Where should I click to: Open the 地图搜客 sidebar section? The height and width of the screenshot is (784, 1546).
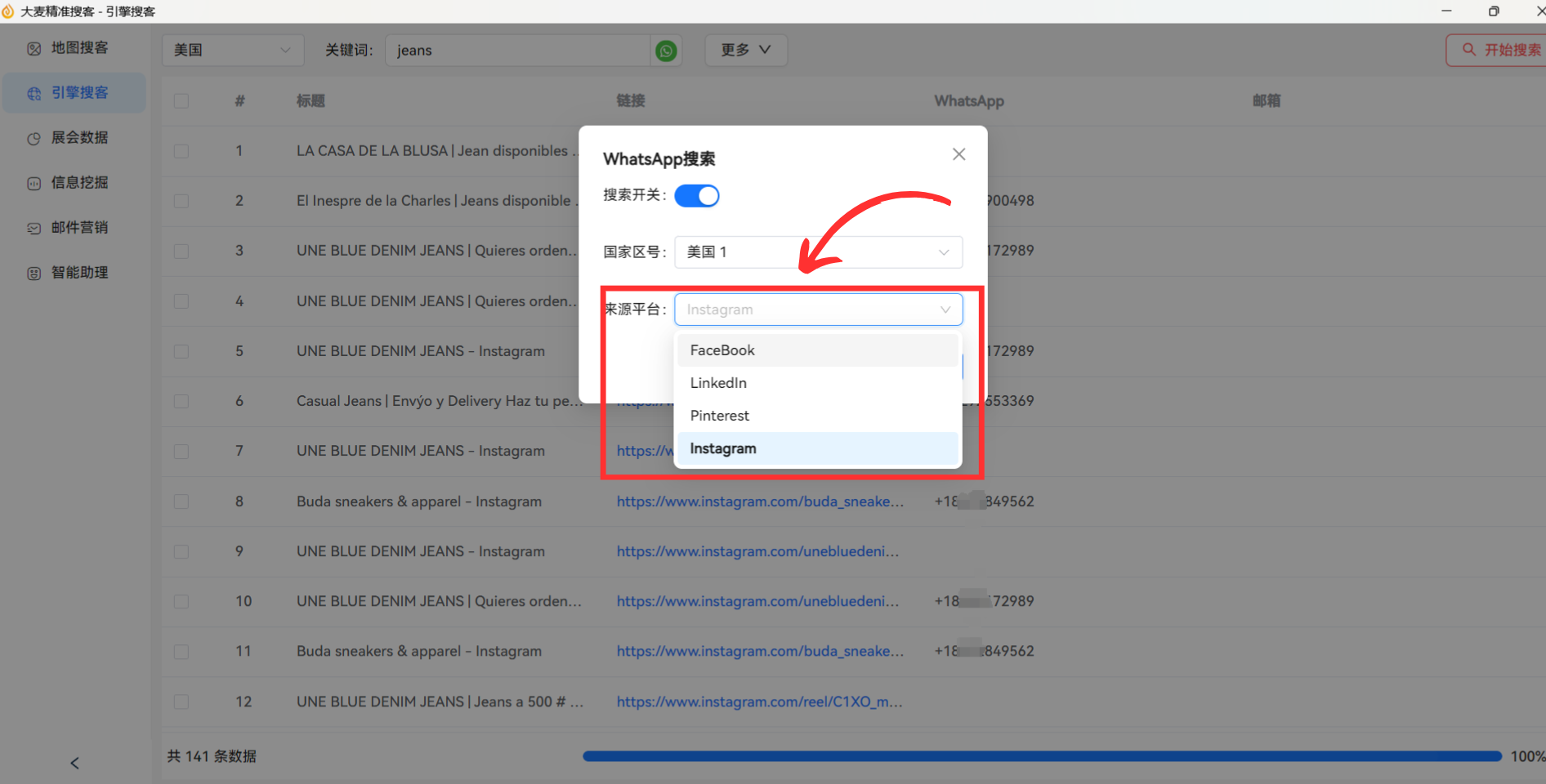click(x=74, y=48)
